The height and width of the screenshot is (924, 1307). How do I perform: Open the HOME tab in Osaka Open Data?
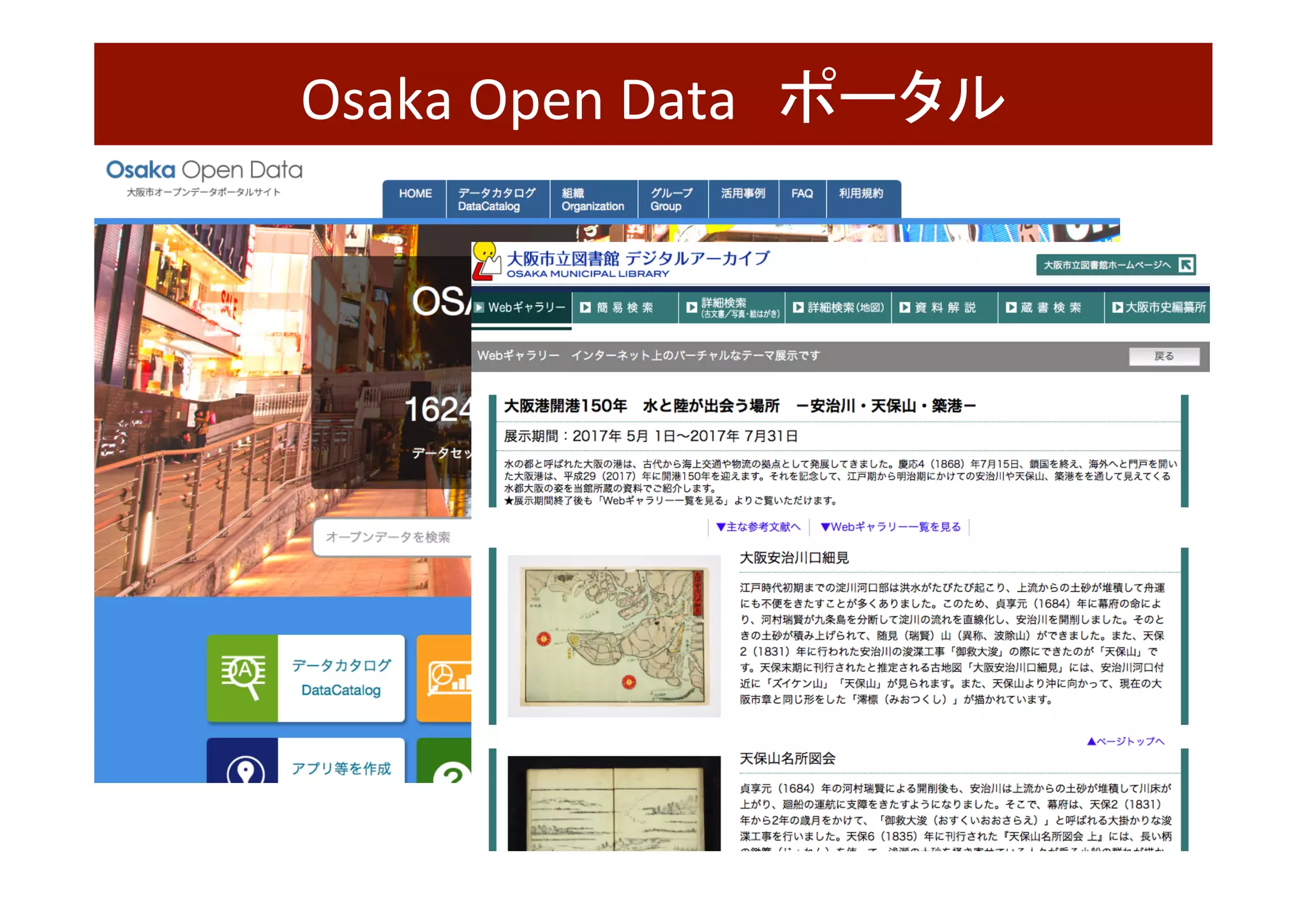pyautogui.click(x=415, y=199)
